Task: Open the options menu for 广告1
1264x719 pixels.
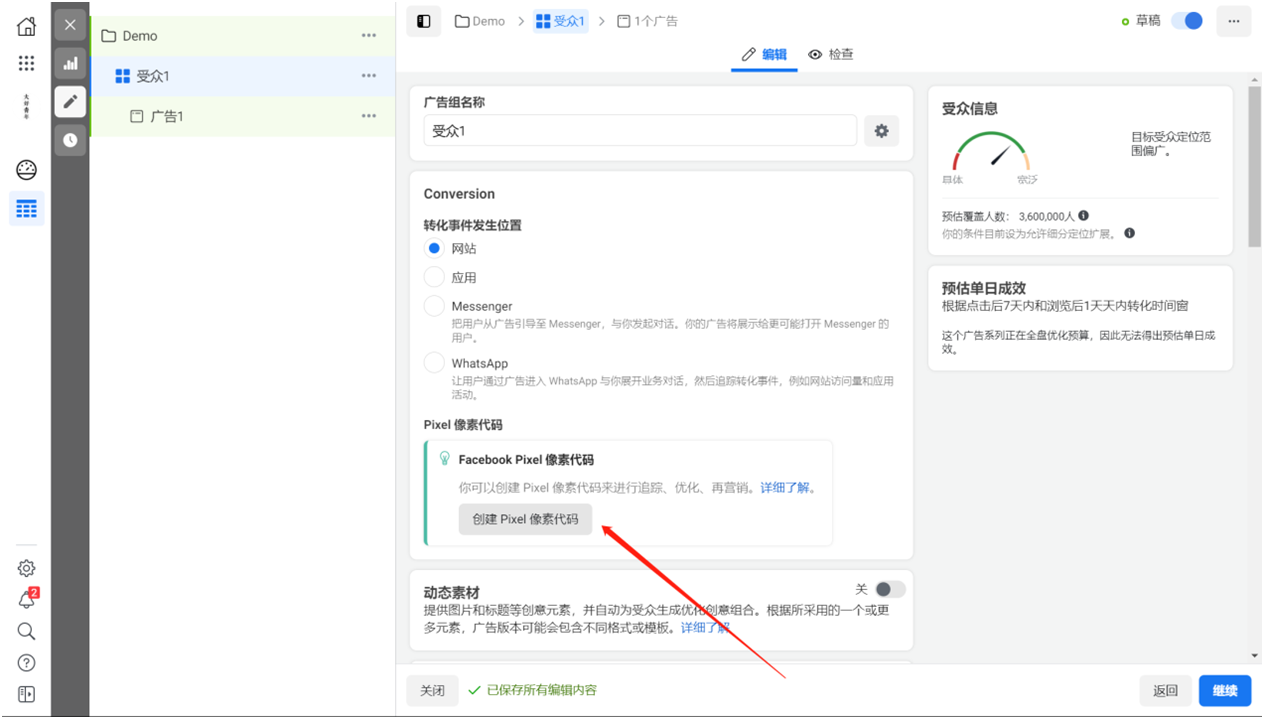Action: tap(370, 116)
